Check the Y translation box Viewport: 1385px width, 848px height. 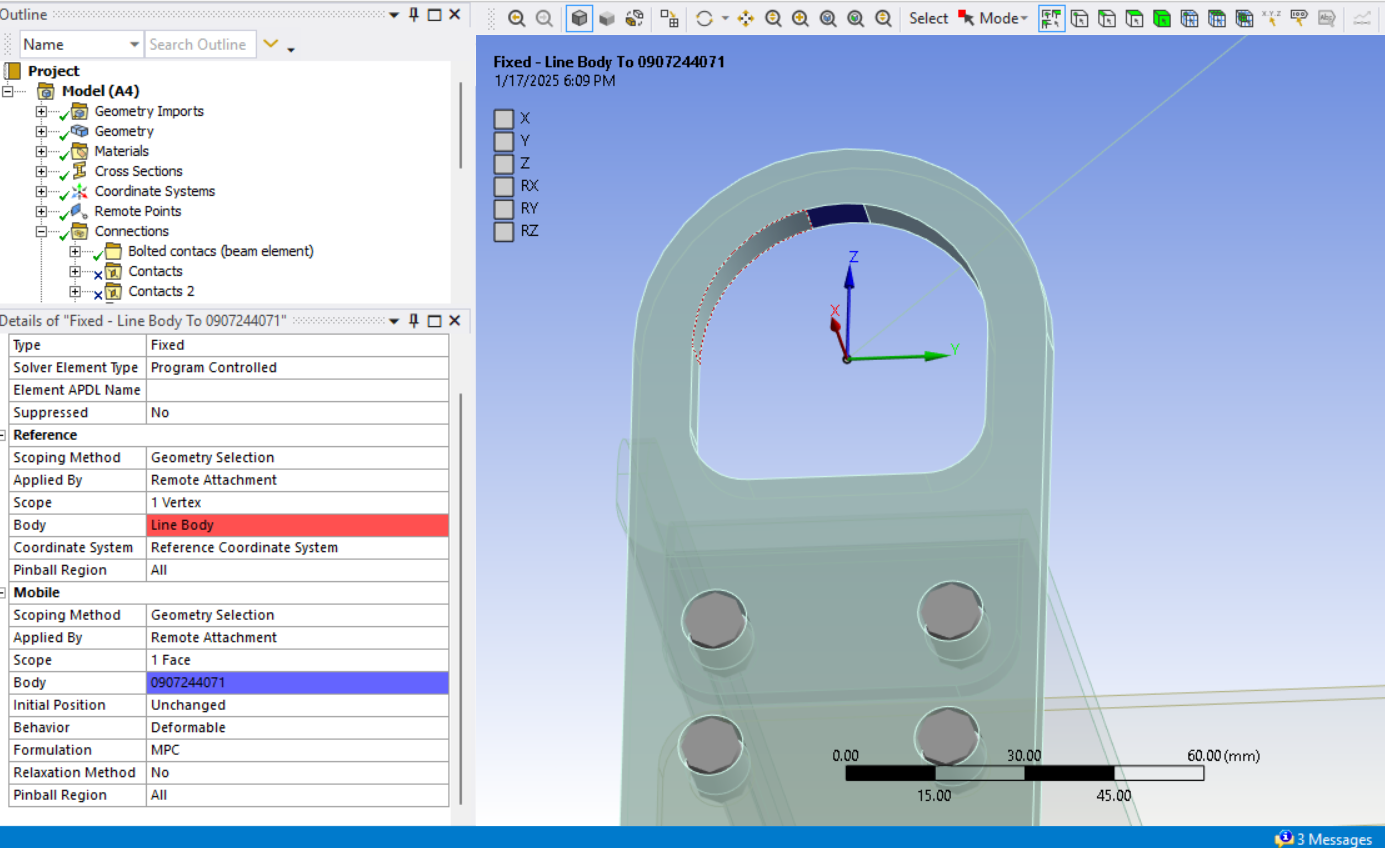[x=504, y=141]
